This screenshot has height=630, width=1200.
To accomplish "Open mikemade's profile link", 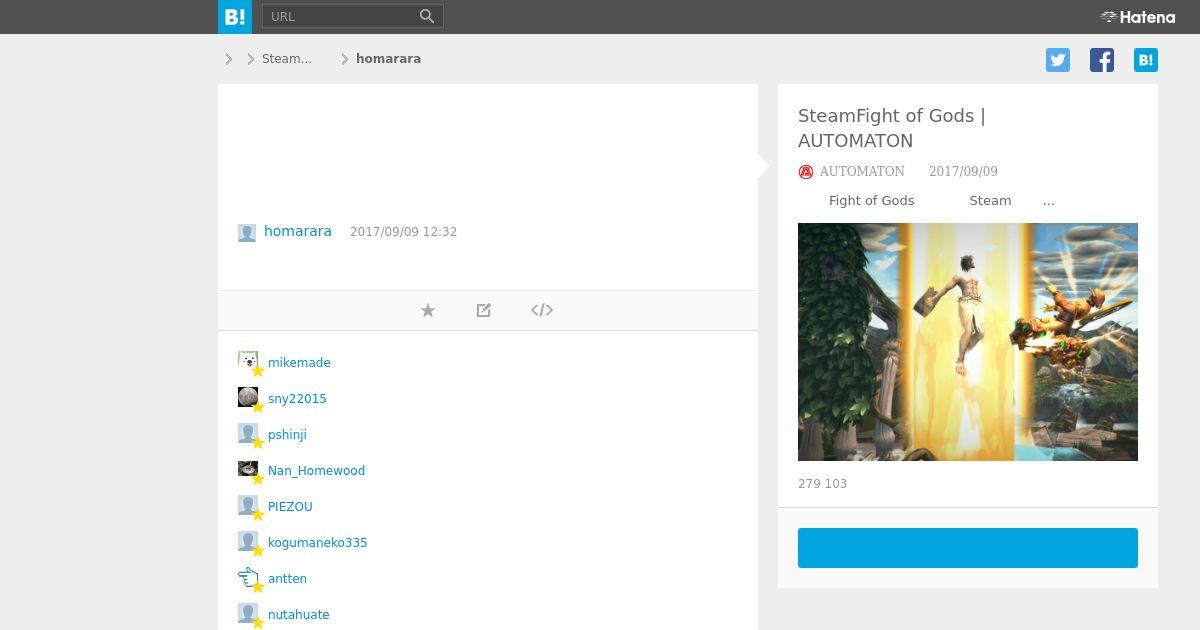I will (x=299, y=363).
